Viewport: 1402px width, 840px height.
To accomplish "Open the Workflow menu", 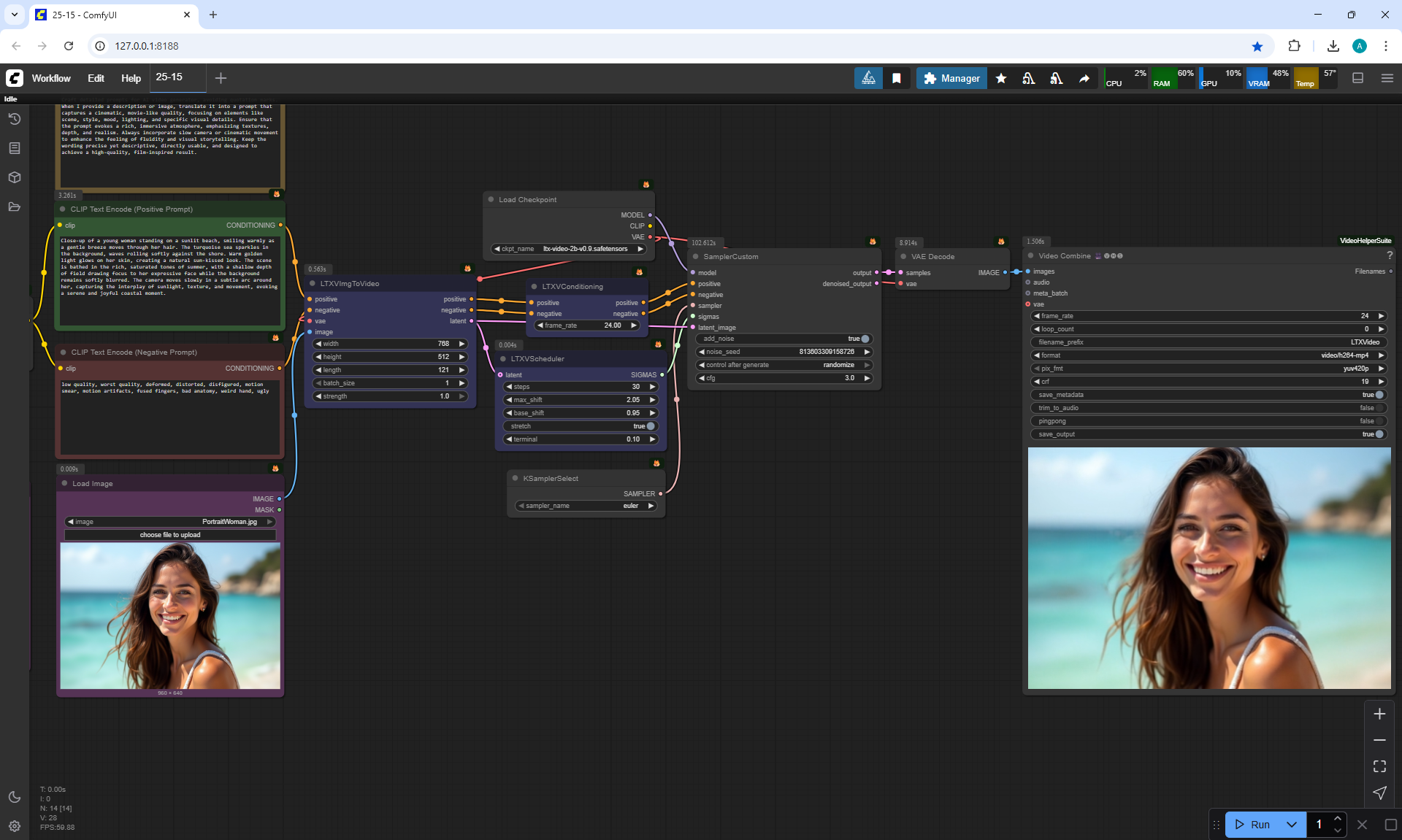I will pyautogui.click(x=51, y=78).
